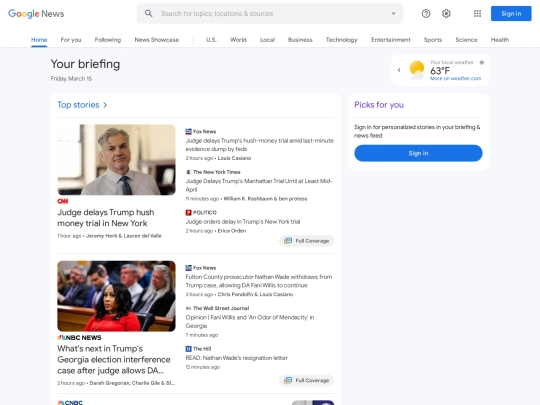Click the weather previous chevron
The height and width of the screenshot is (405, 540).
coord(399,70)
